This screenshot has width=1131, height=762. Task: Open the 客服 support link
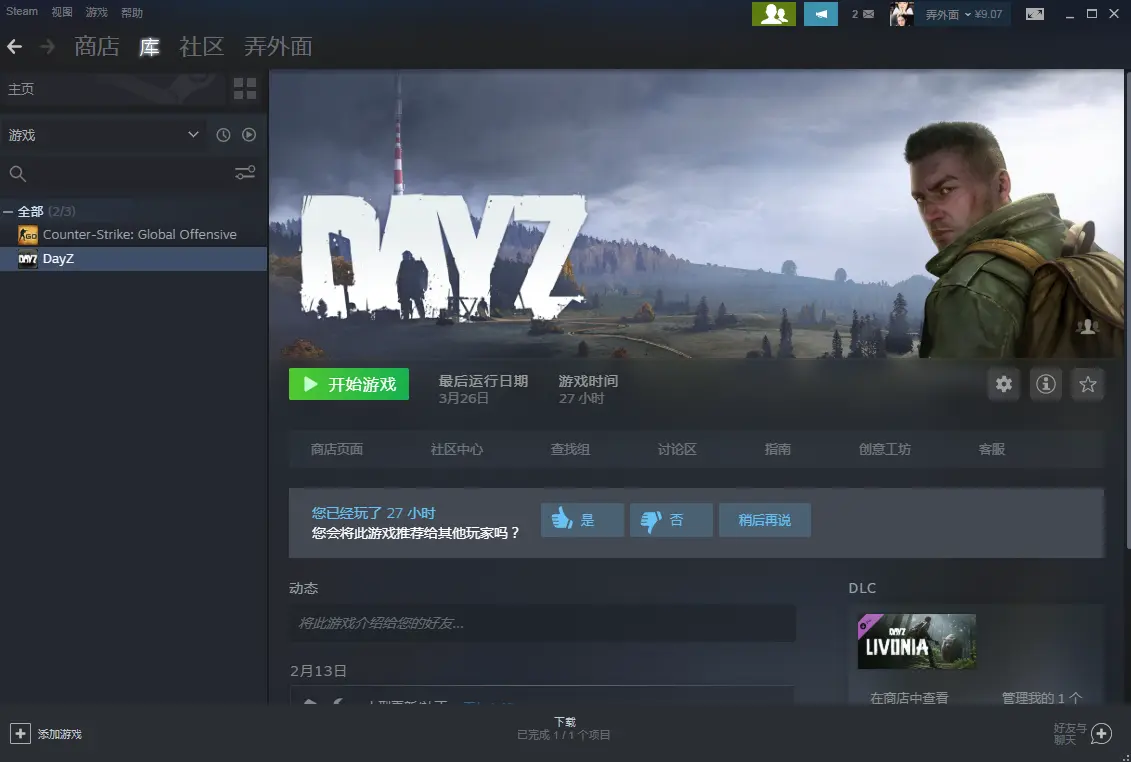[x=992, y=449]
